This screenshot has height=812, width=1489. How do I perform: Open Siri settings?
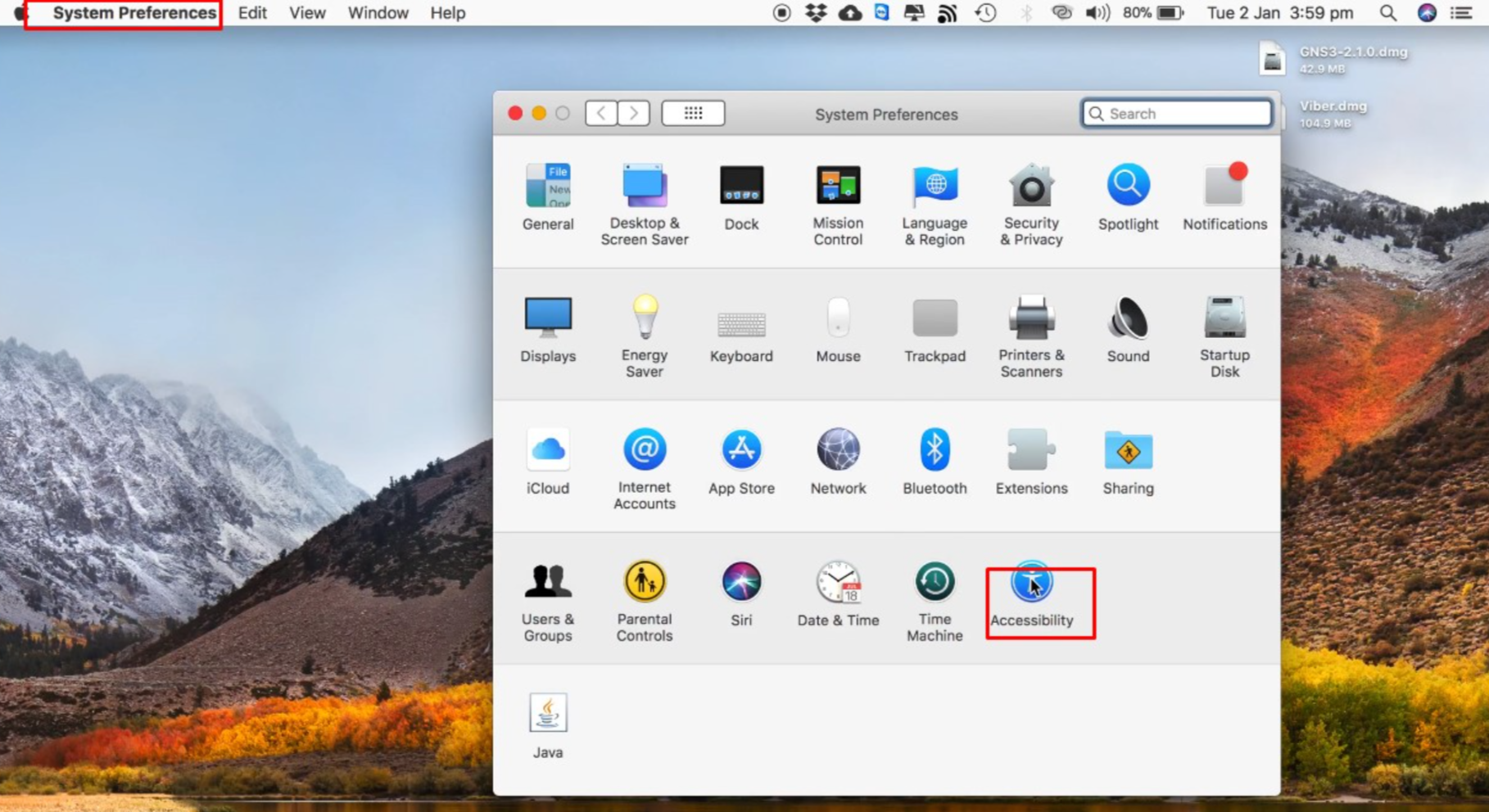pyautogui.click(x=741, y=582)
